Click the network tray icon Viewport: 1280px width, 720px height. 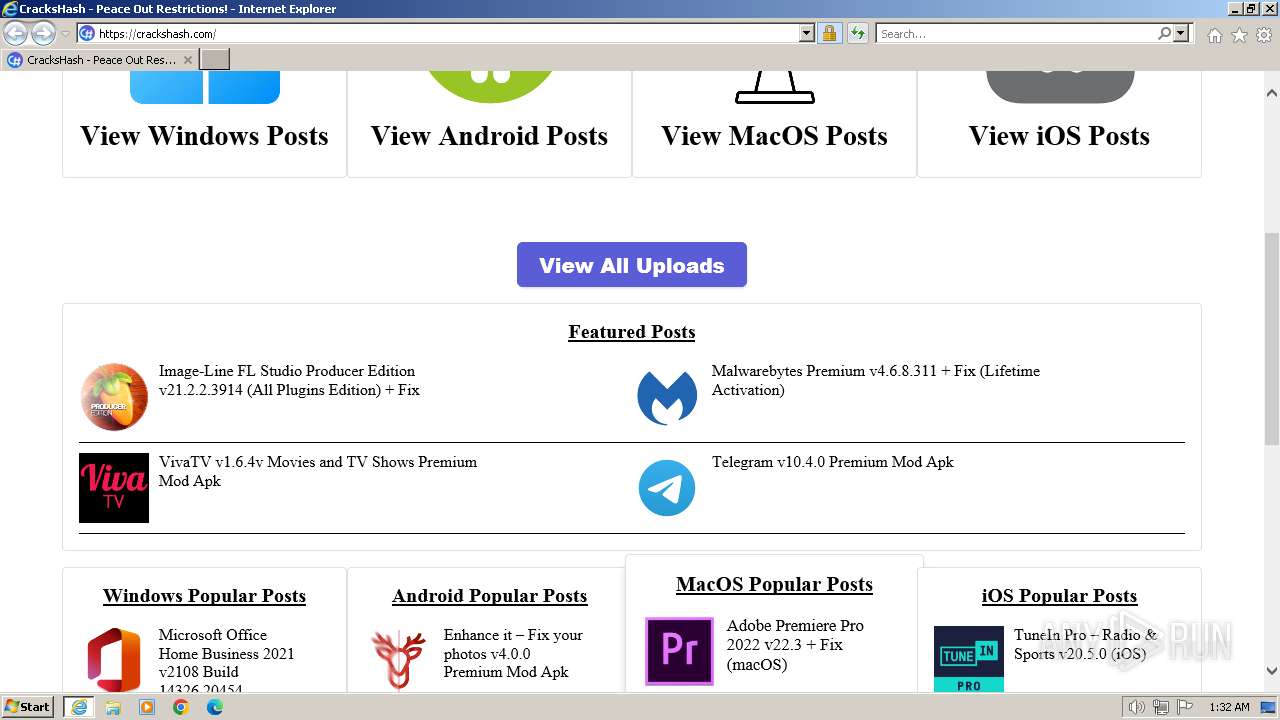tap(1161, 707)
